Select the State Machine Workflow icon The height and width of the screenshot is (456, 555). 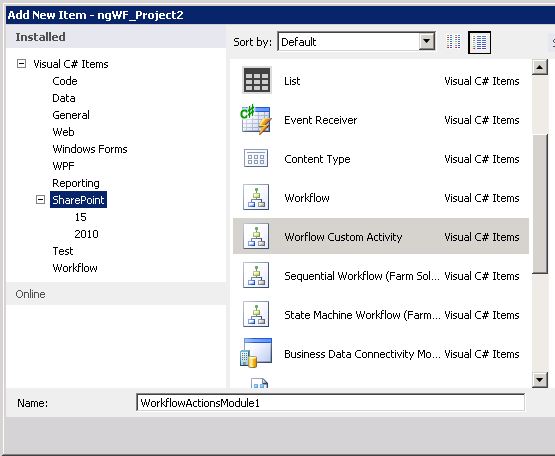[256, 314]
